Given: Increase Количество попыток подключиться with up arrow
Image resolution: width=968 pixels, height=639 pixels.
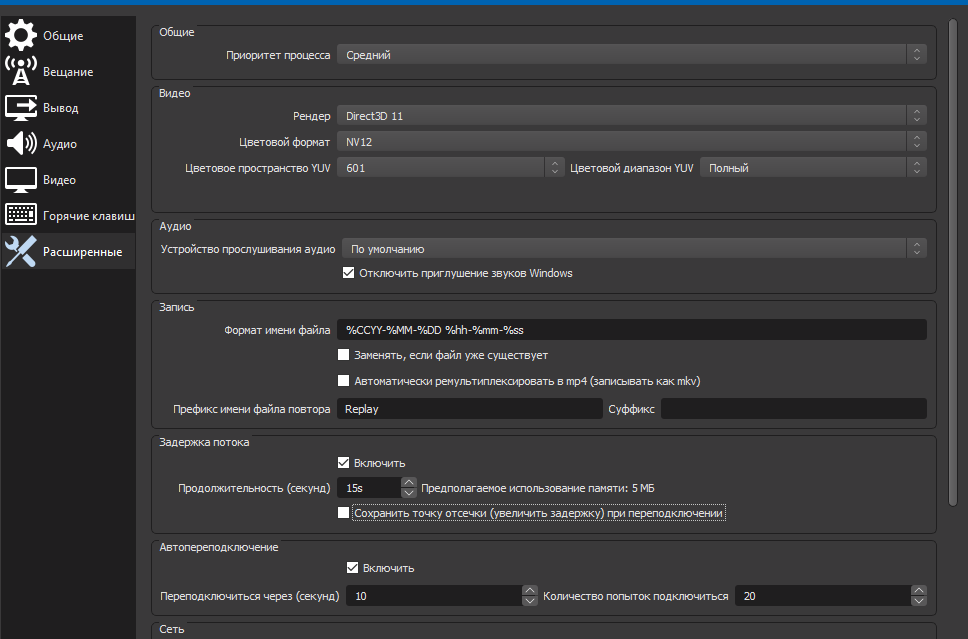Looking at the screenshot, I should point(919,590).
